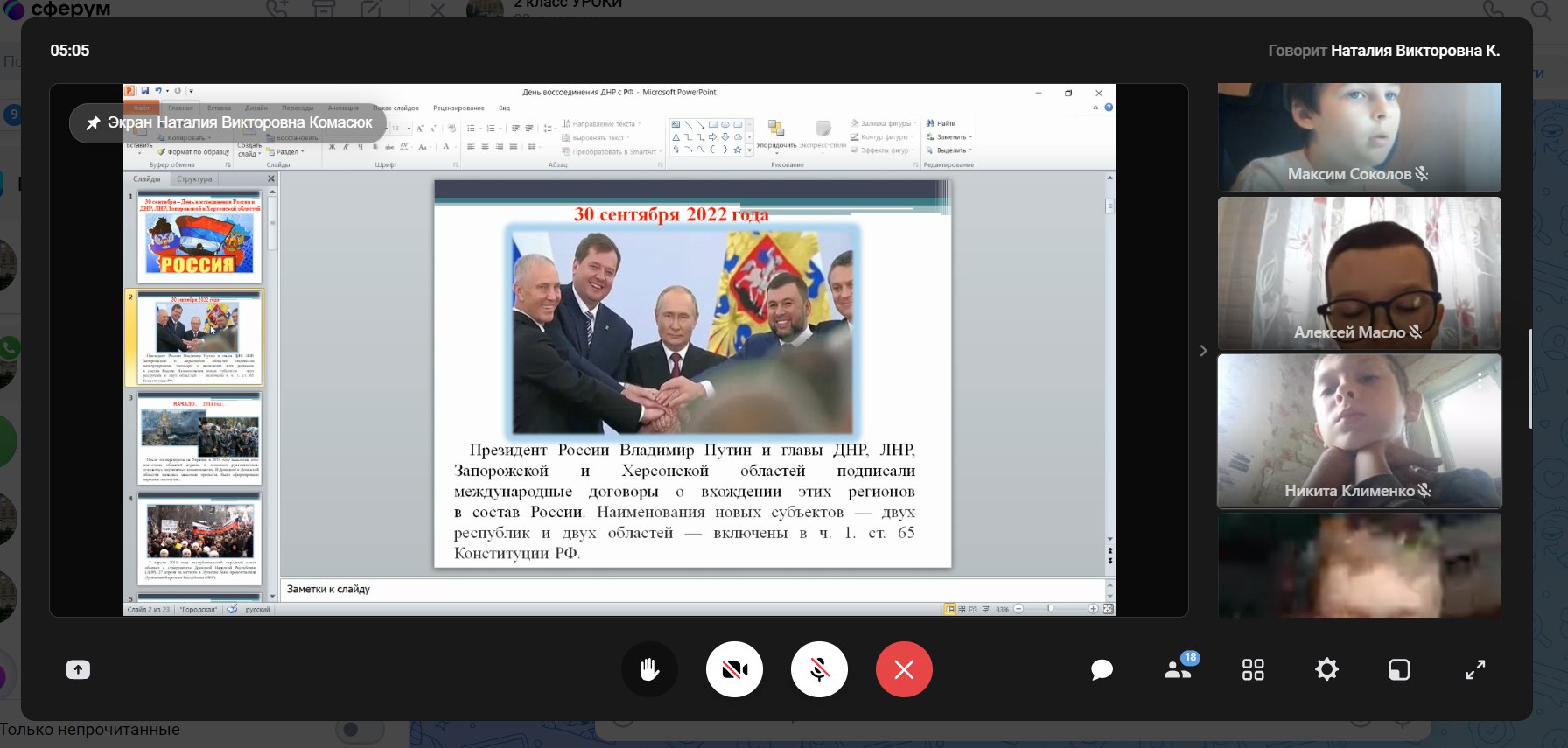The width and height of the screenshot is (1568, 748).
Task: Raise hand in the call
Action: [x=649, y=669]
